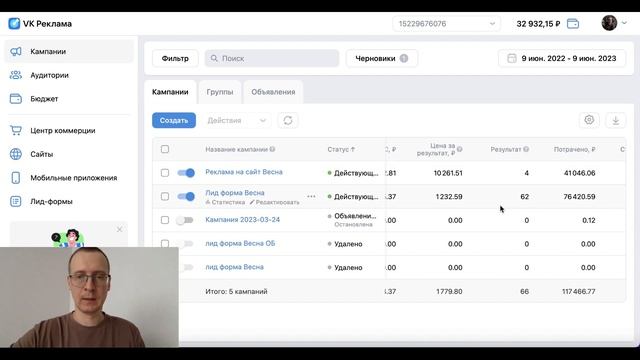Click the Бюджет wallet sidebar icon

[16, 99]
